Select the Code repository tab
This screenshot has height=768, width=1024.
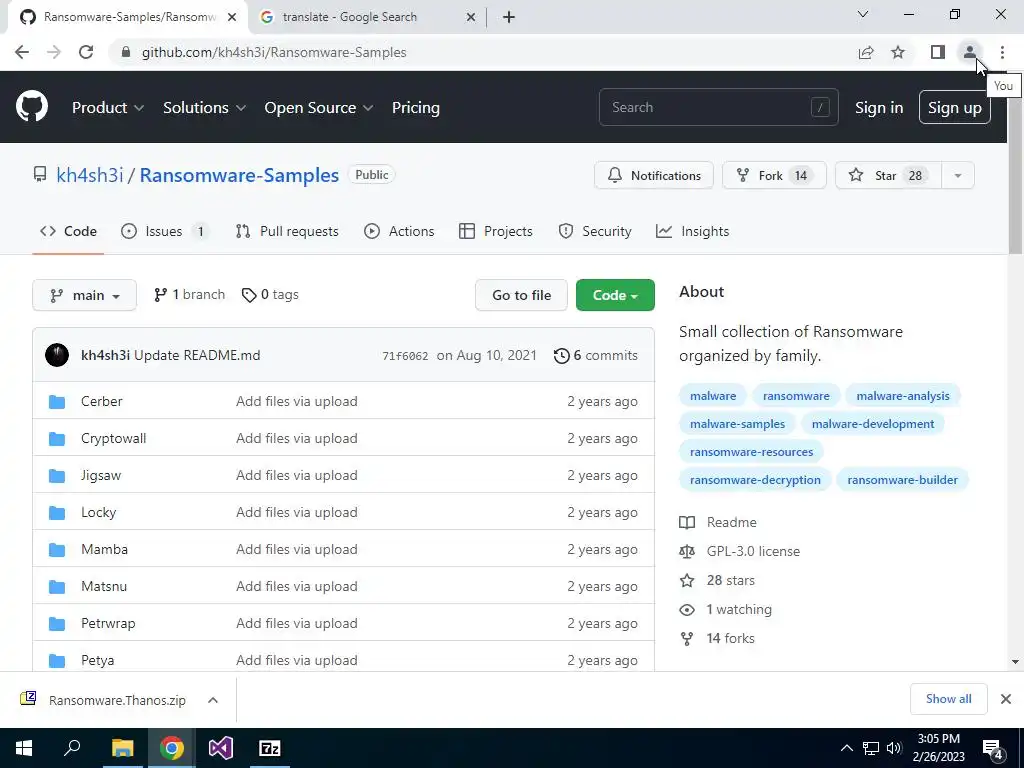[68, 231]
